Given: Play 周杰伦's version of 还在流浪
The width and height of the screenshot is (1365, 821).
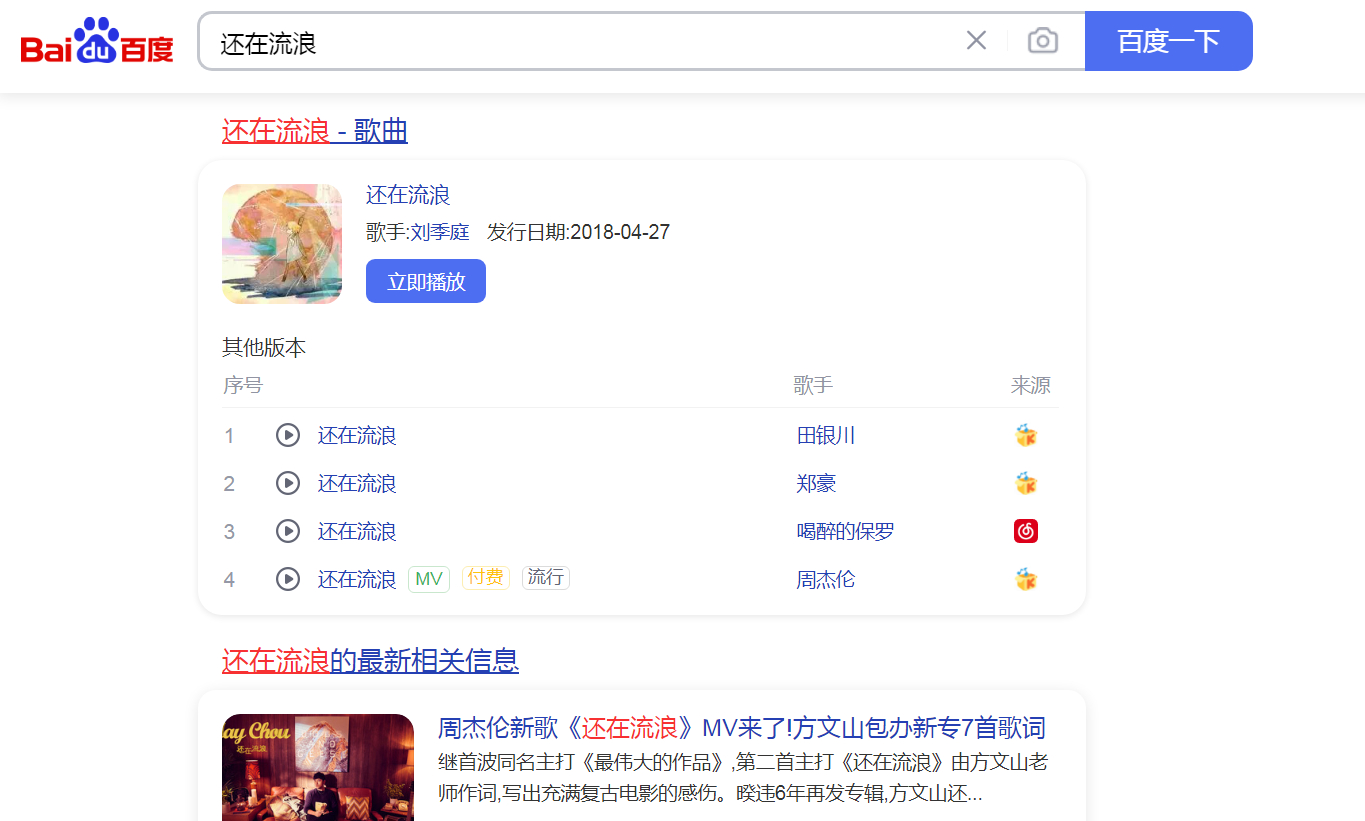Looking at the screenshot, I should pos(288,579).
